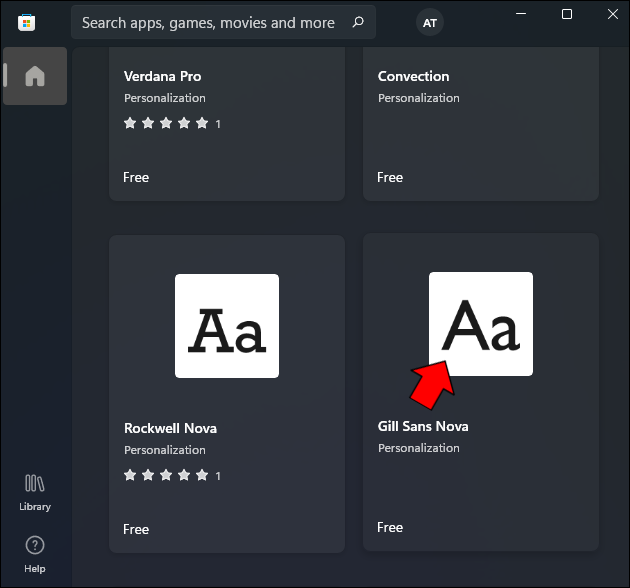630x588 pixels.
Task: Click the Rockwell Nova star rating
Action: (166, 476)
